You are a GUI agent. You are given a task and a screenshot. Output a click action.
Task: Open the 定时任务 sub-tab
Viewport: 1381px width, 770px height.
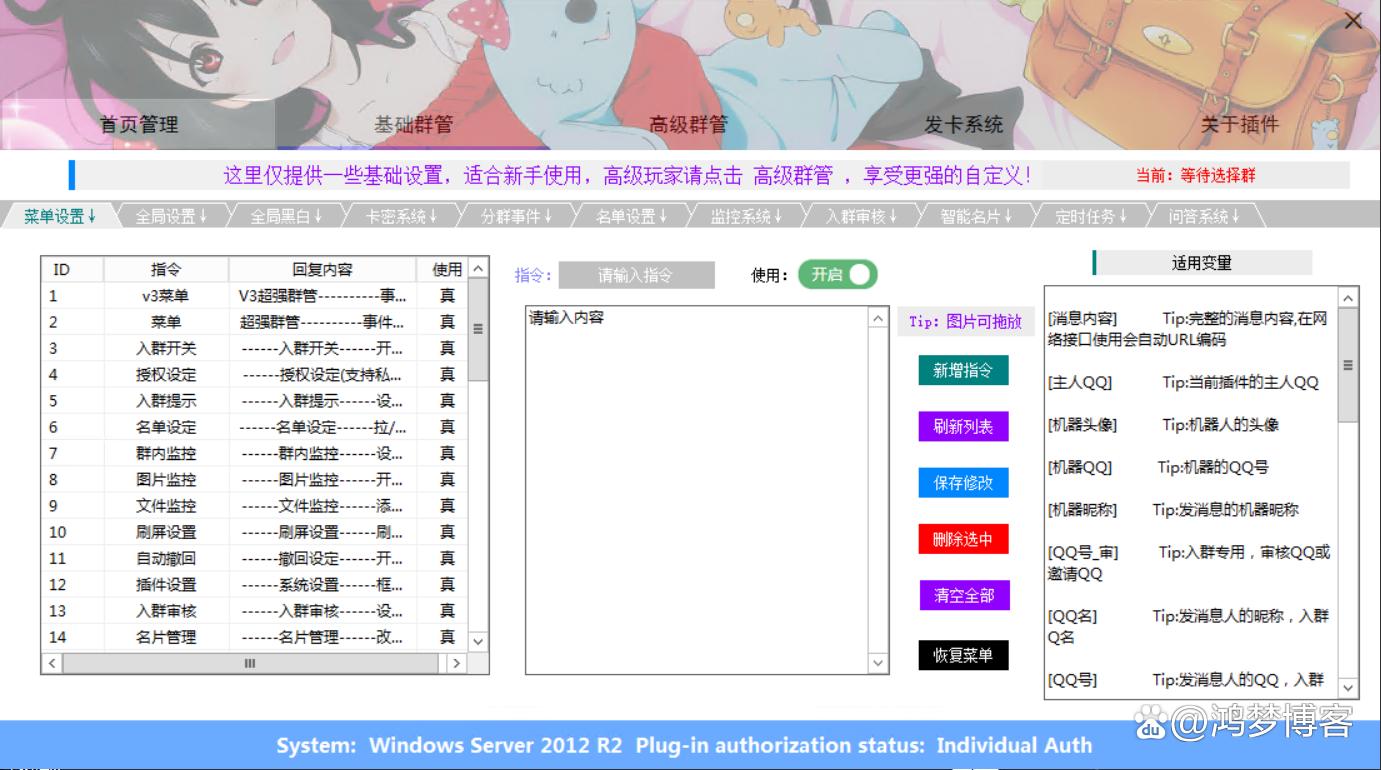tap(1092, 216)
